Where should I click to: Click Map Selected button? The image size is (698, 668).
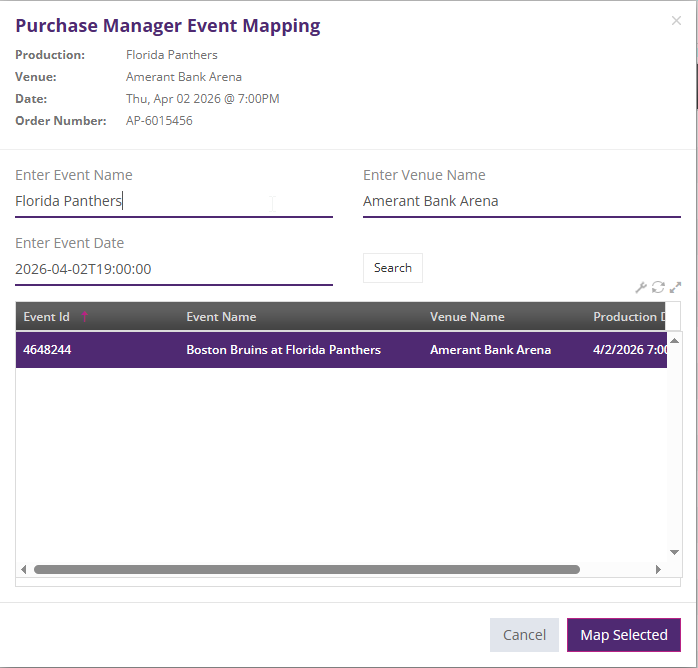(624, 635)
